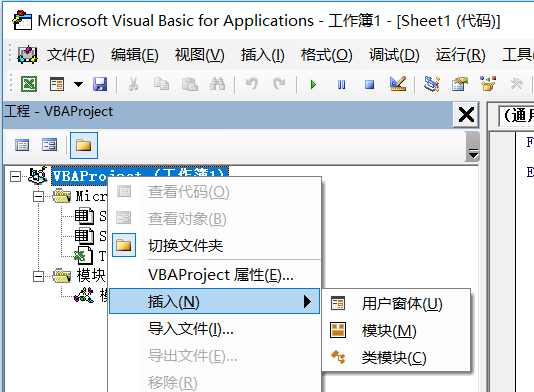Collapse the 模块 folder node

click(38, 276)
